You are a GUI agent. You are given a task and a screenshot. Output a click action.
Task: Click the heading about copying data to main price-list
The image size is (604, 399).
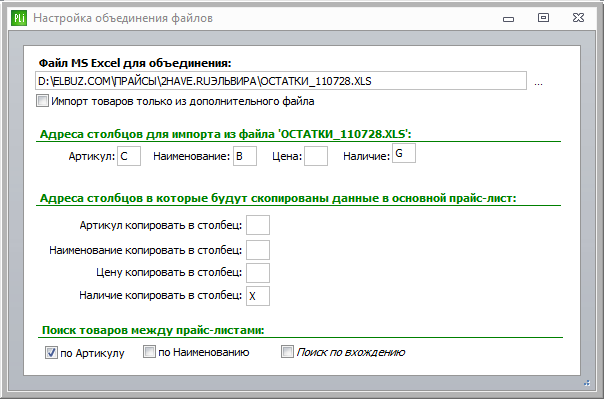coord(278,198)
